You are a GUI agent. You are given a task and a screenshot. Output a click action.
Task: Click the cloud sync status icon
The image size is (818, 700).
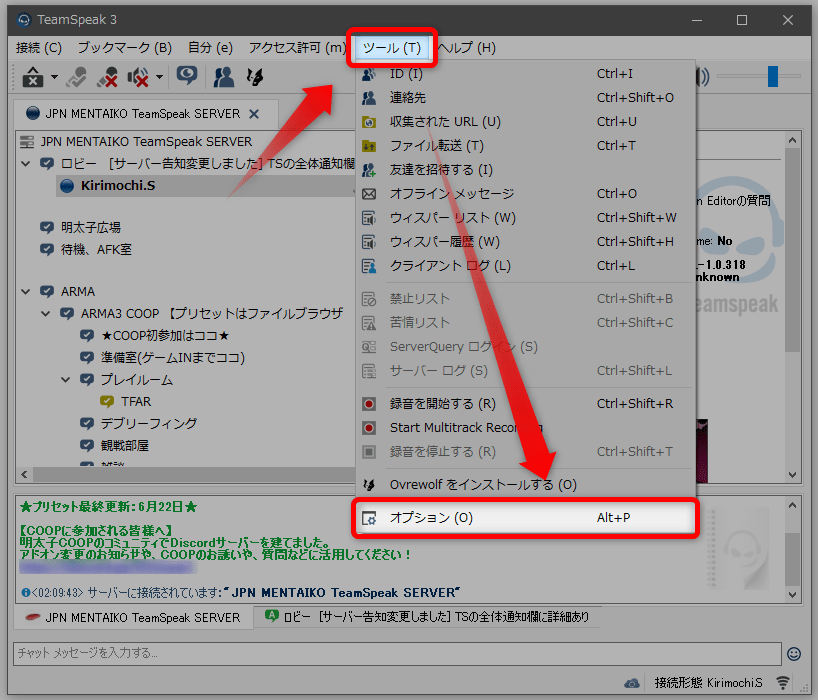click(632, 683)
